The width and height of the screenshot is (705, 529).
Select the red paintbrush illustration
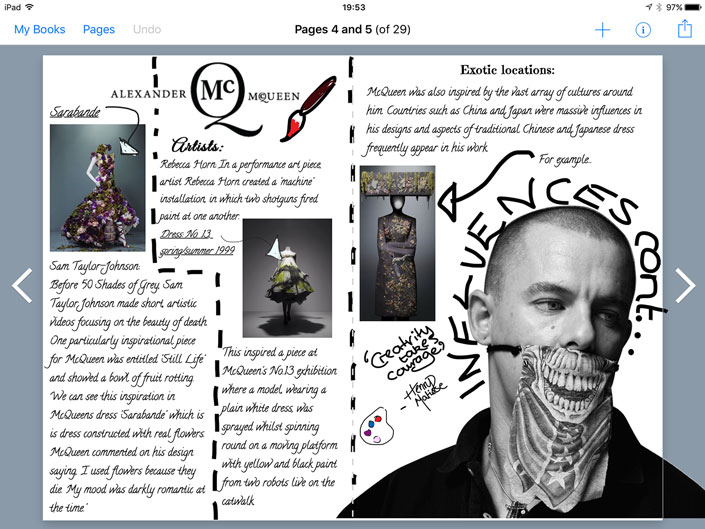[x=308, y=108]
